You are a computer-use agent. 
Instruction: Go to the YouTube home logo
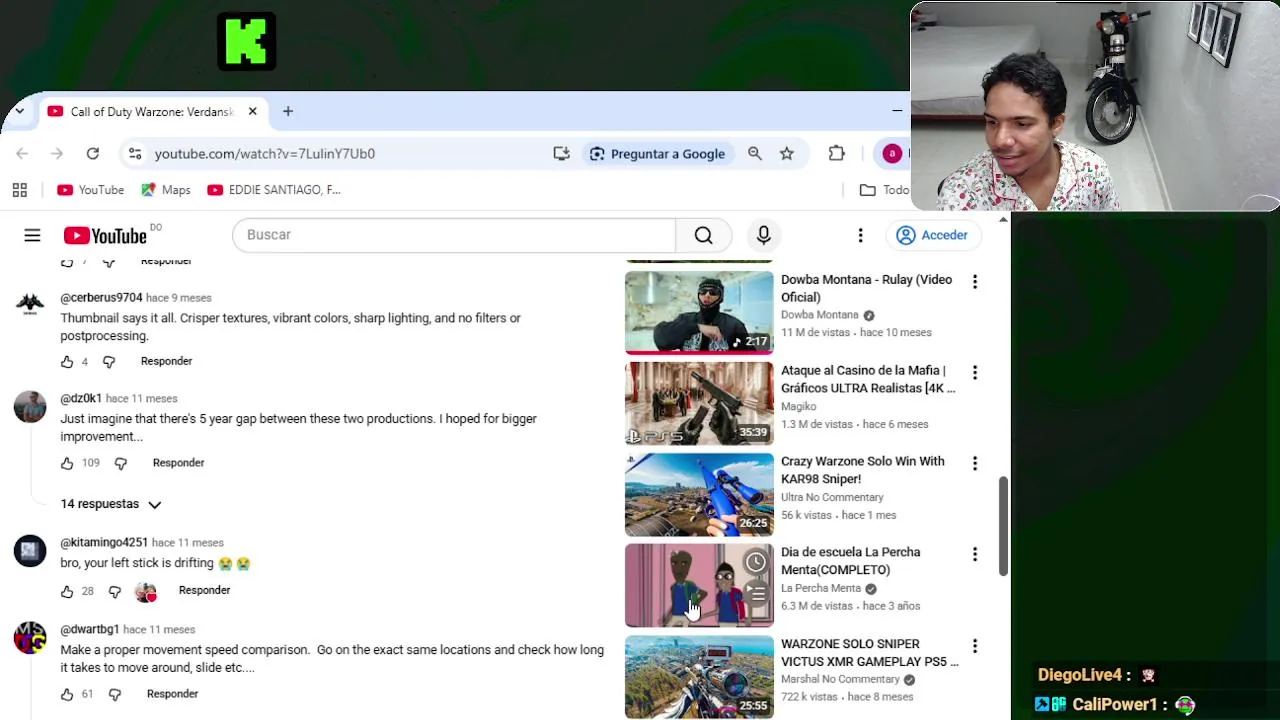click(105, 235)
